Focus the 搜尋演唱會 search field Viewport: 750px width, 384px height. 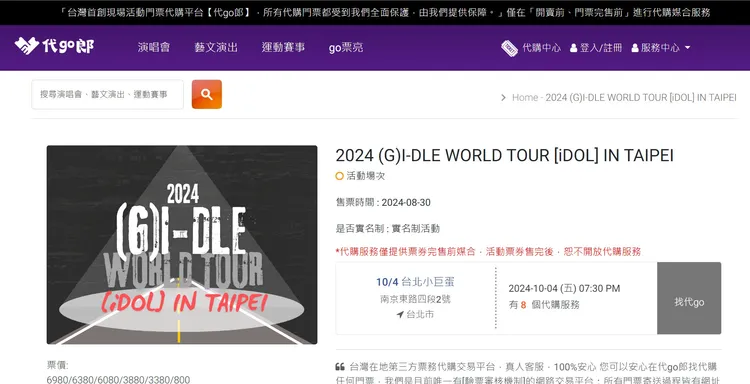[x=108, y=94]
